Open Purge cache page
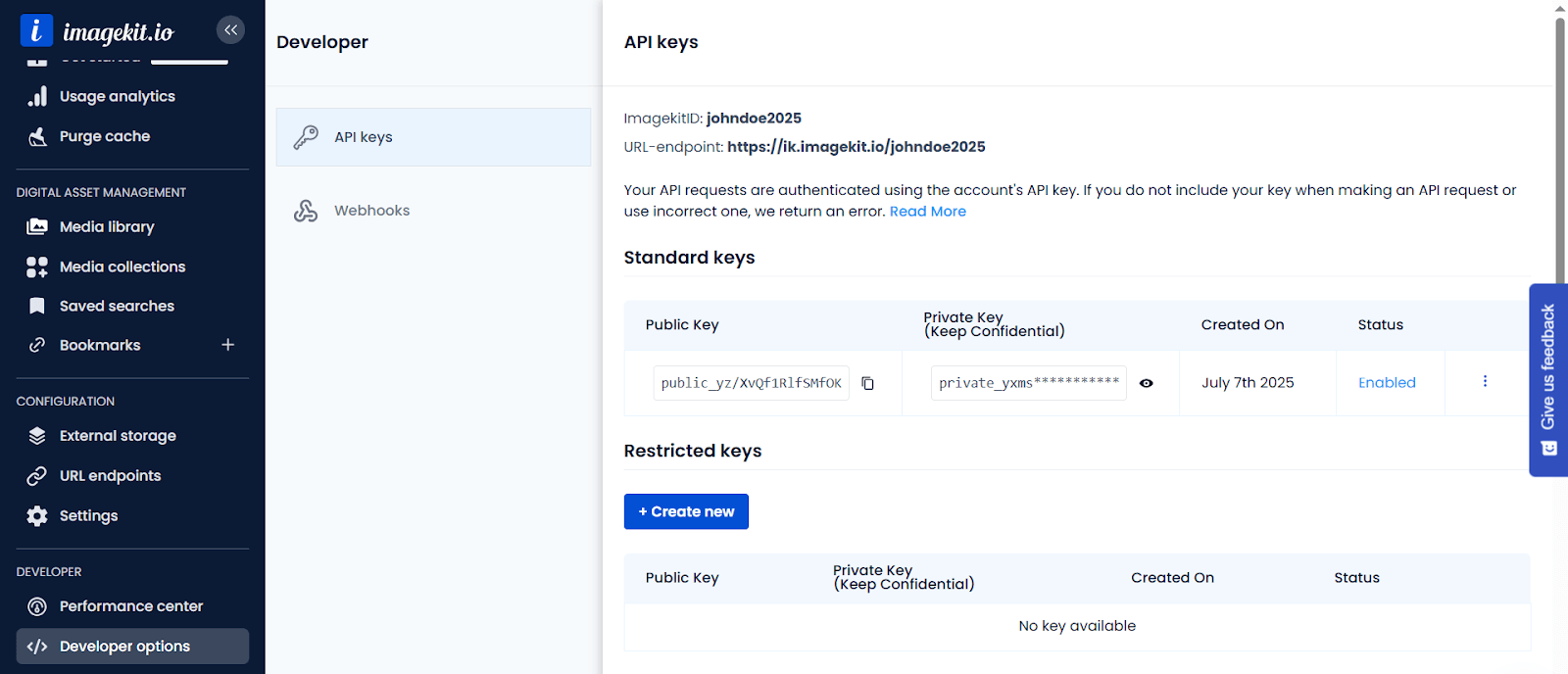Image resolution: width=1568 pixels, height=674 pixels. coord(104,136)
